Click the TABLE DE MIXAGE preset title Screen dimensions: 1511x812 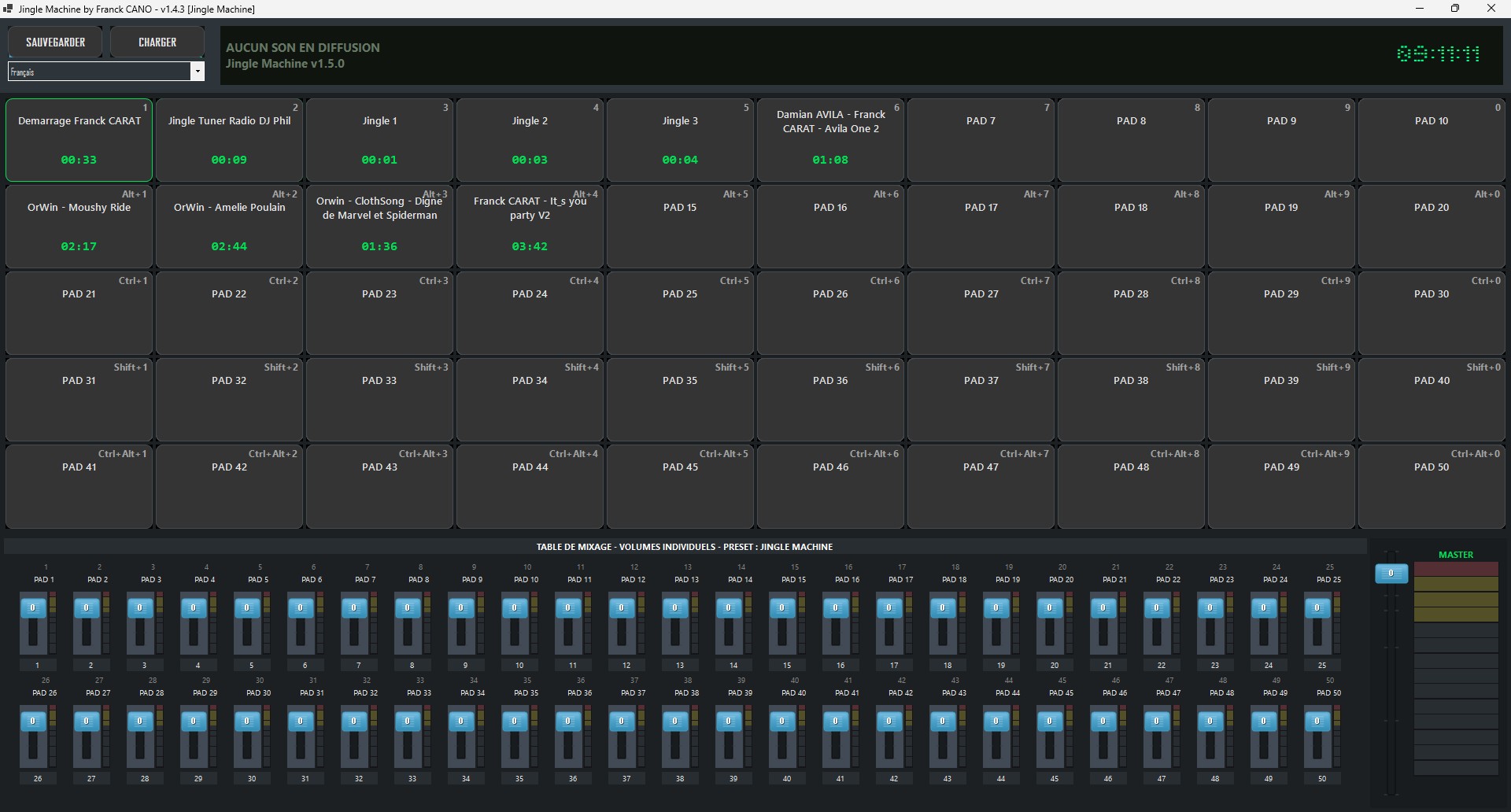point(685,547)
